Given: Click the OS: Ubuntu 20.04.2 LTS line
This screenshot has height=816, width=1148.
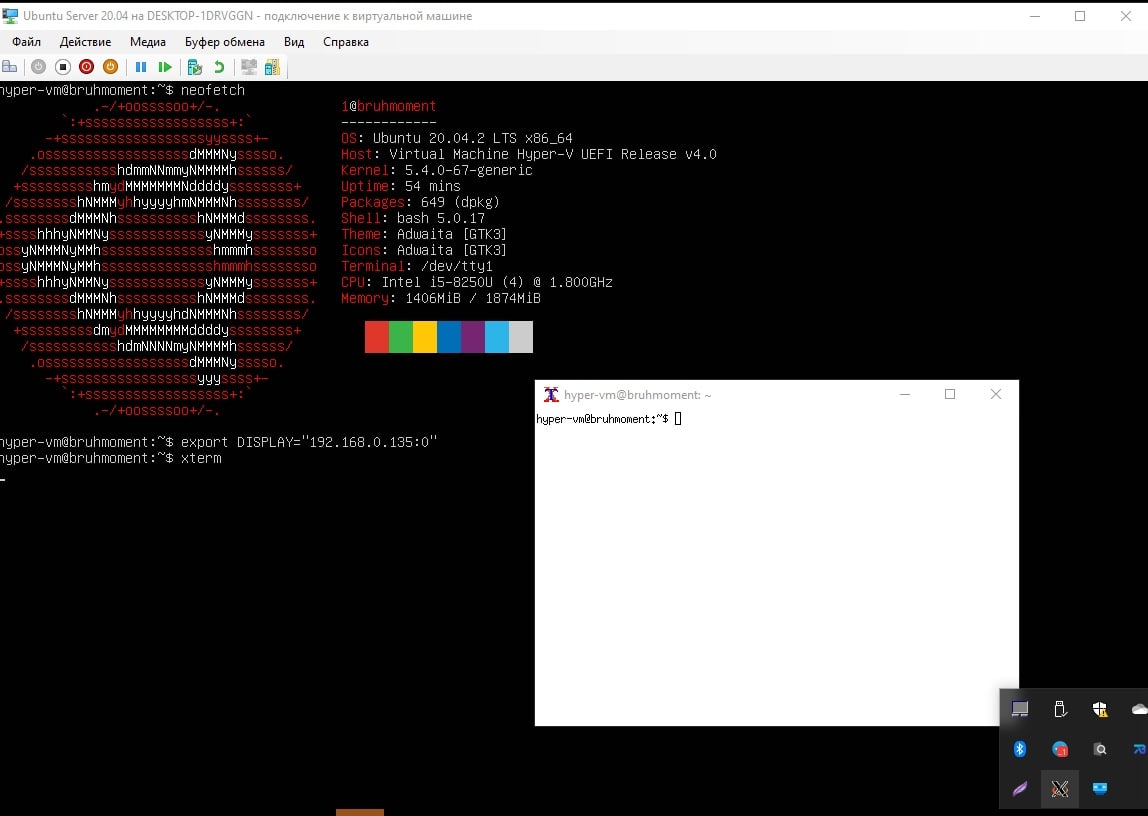Looking at the screenshot, I should [x=457, y=138].
